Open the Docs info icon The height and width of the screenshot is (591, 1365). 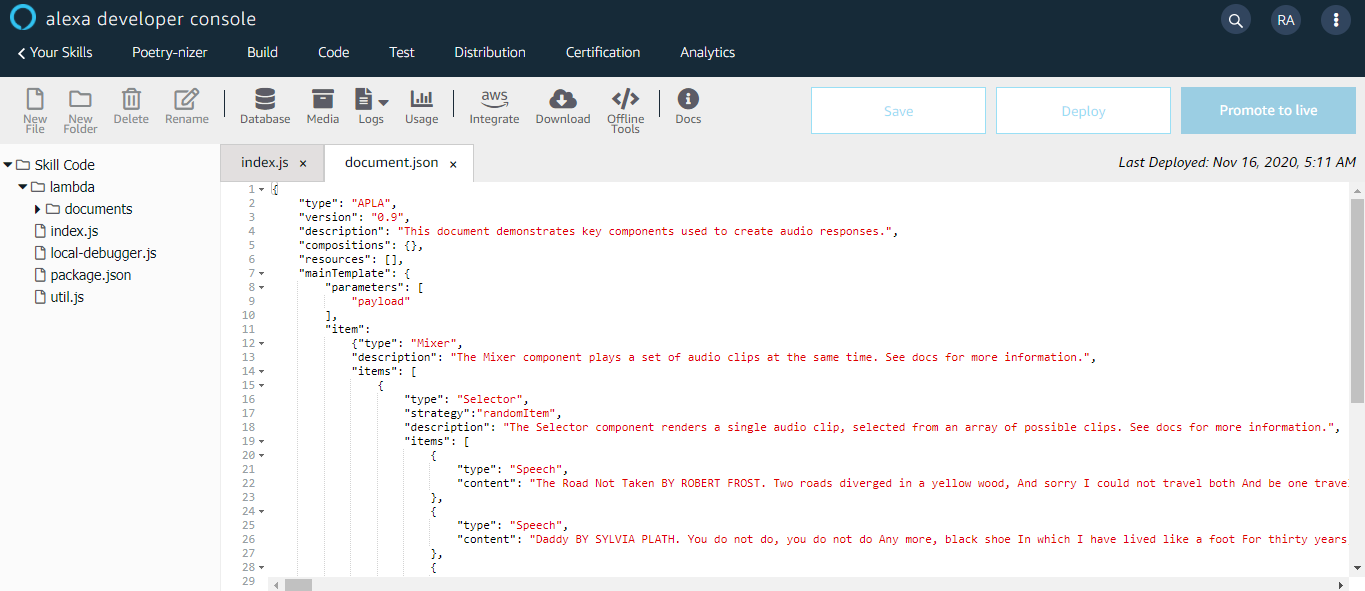click(688, 106)
